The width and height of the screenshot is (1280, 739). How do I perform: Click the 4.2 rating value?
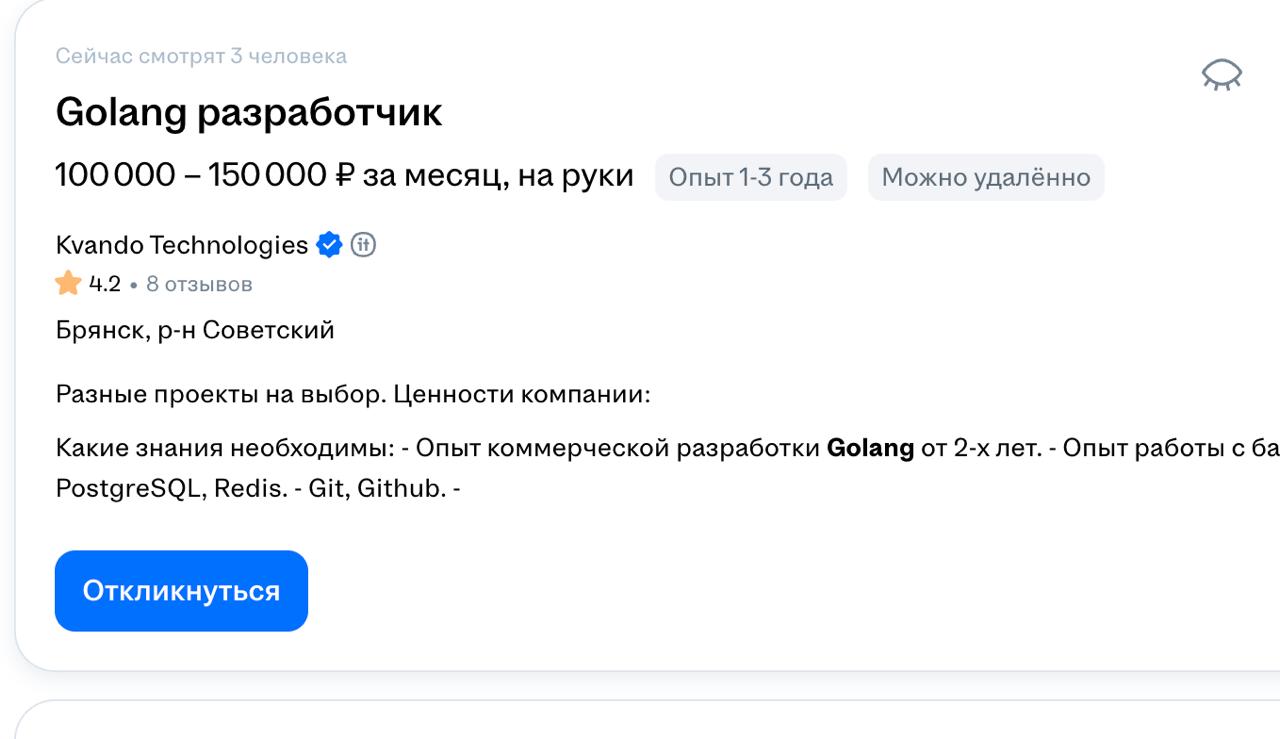(x=104, y=285)
